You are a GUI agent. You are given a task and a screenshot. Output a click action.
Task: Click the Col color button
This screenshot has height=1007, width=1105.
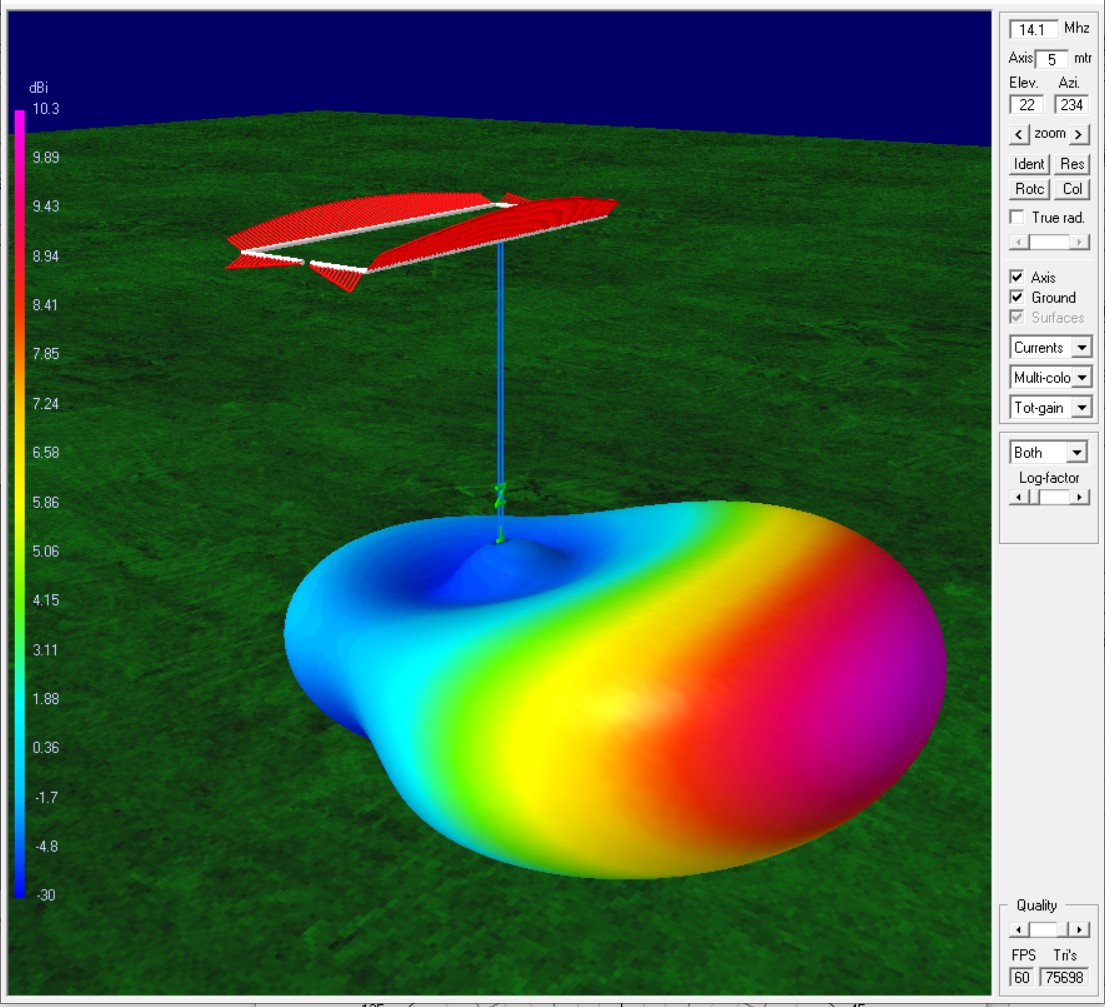[x=1072, y=189]
